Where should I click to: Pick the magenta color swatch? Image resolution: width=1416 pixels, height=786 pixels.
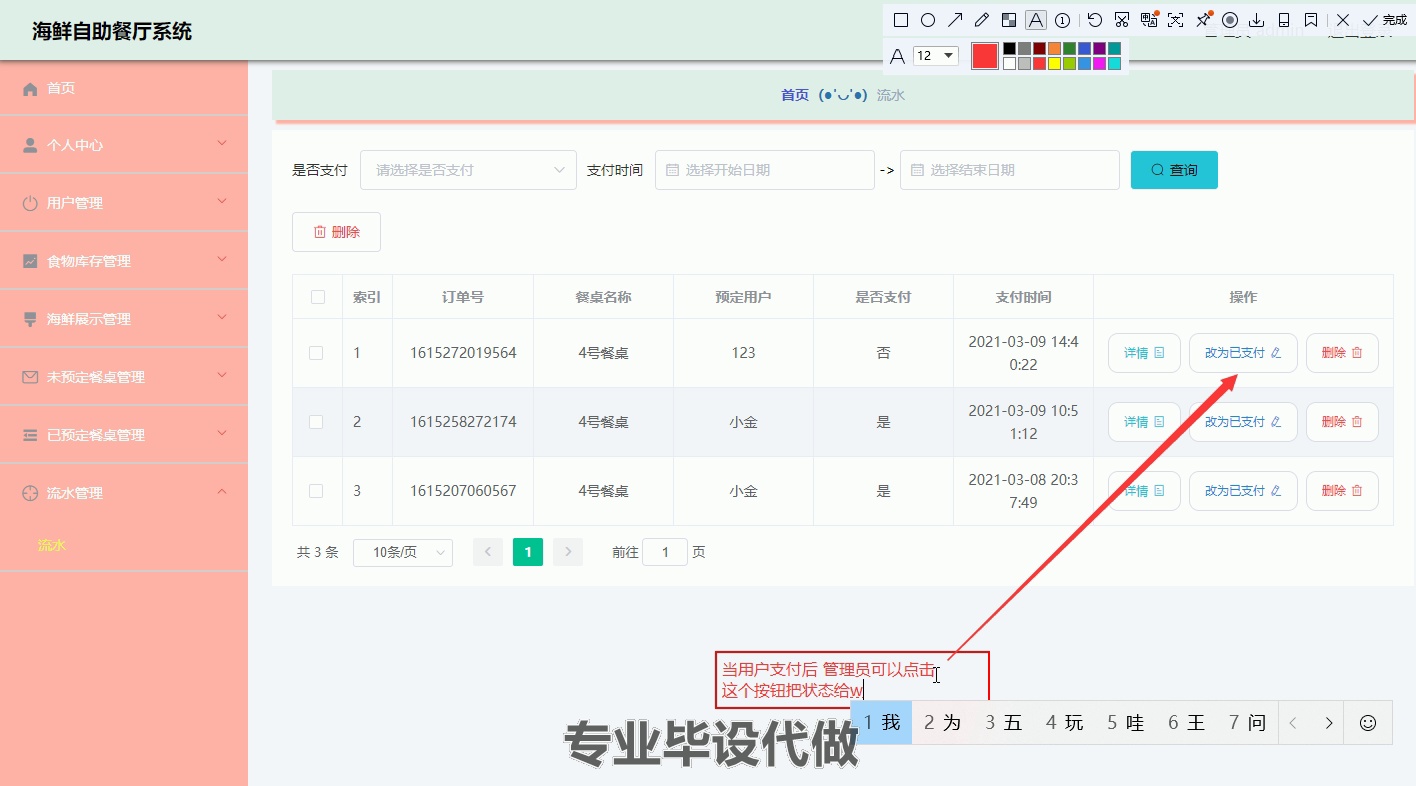coord(1099,64)
